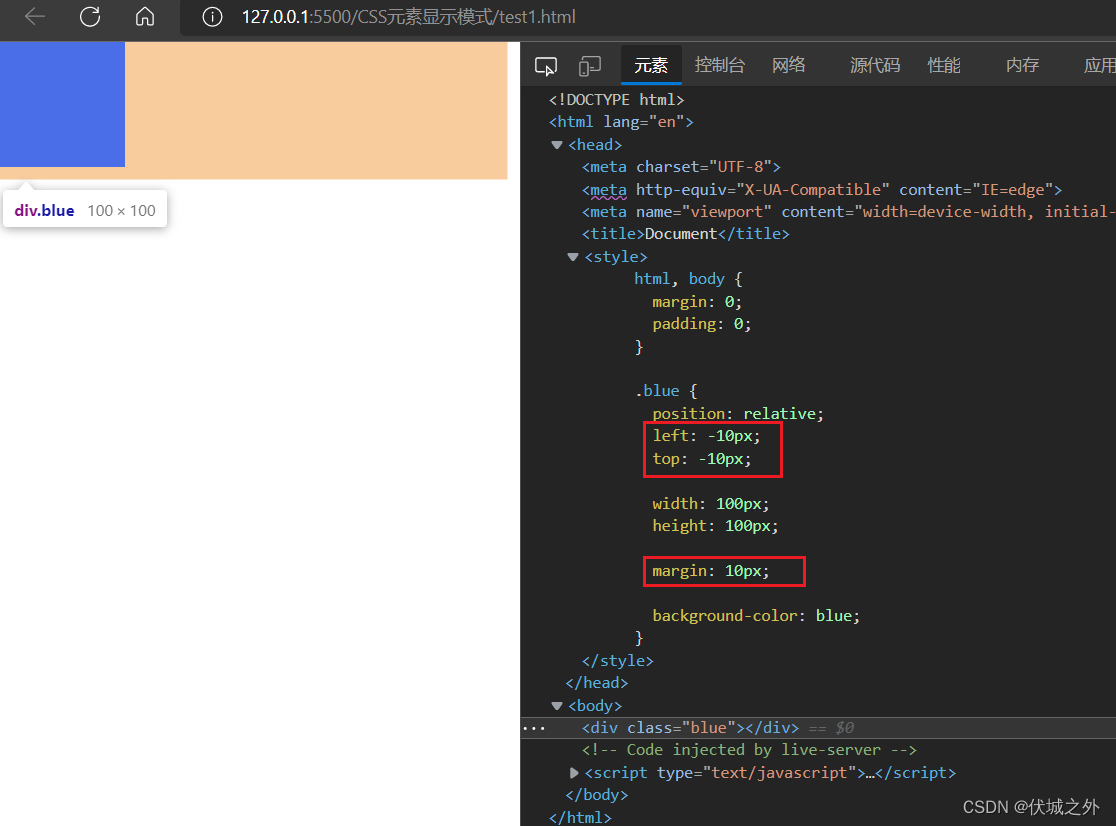
Task: Click the 'position: relative;' text
Action: point(738,413)
